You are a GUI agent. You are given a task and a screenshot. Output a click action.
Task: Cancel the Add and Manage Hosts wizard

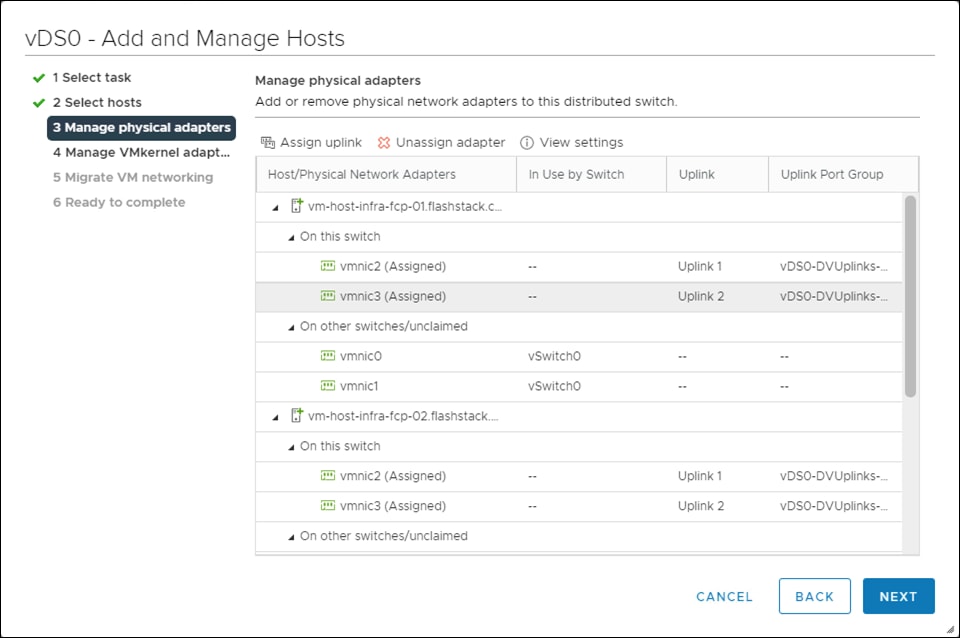[x=724, y=596]
